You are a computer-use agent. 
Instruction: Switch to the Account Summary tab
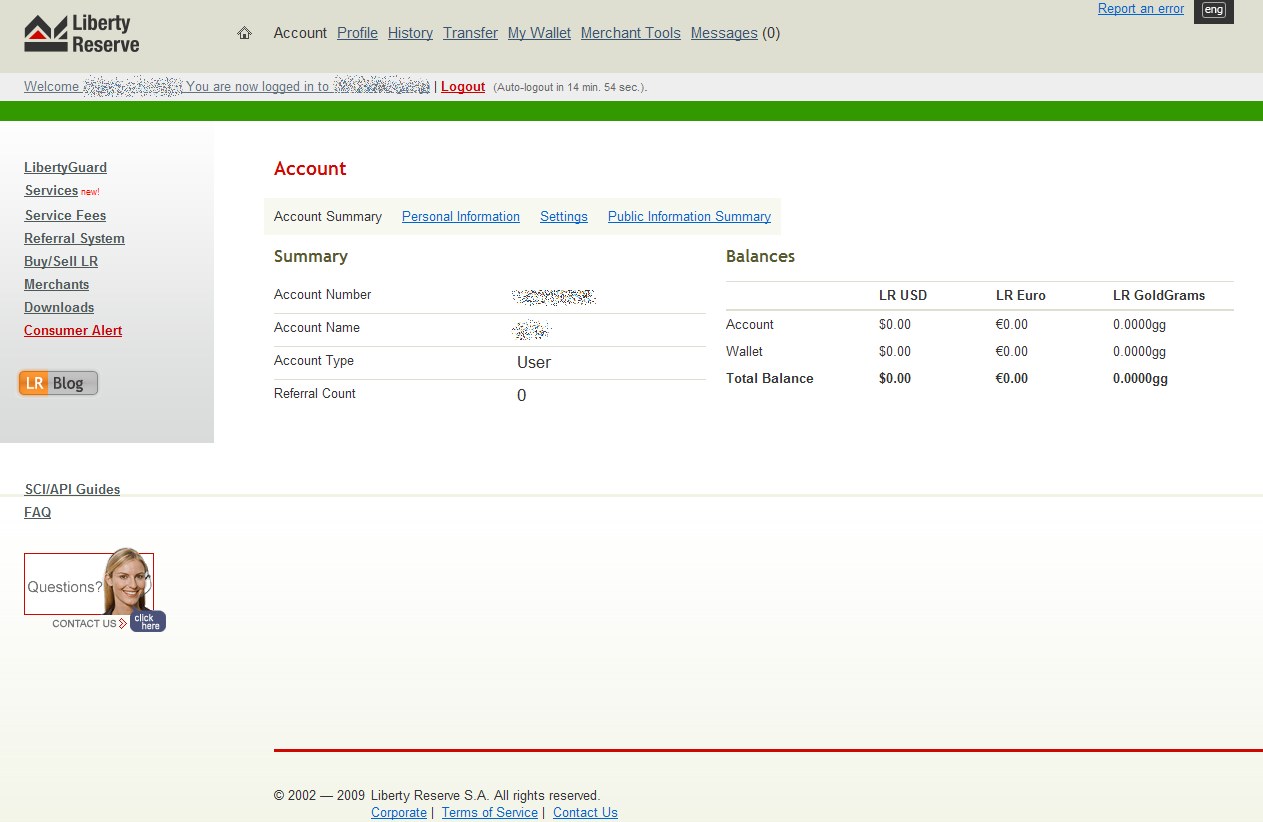coord(328,217)
